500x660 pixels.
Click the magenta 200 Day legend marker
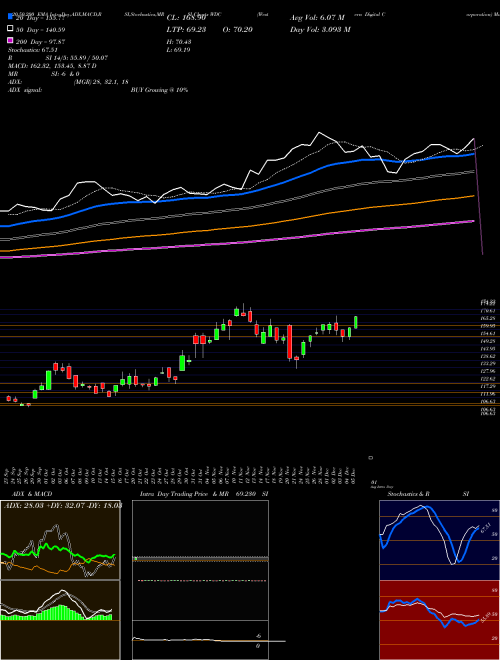click(10, 41)
